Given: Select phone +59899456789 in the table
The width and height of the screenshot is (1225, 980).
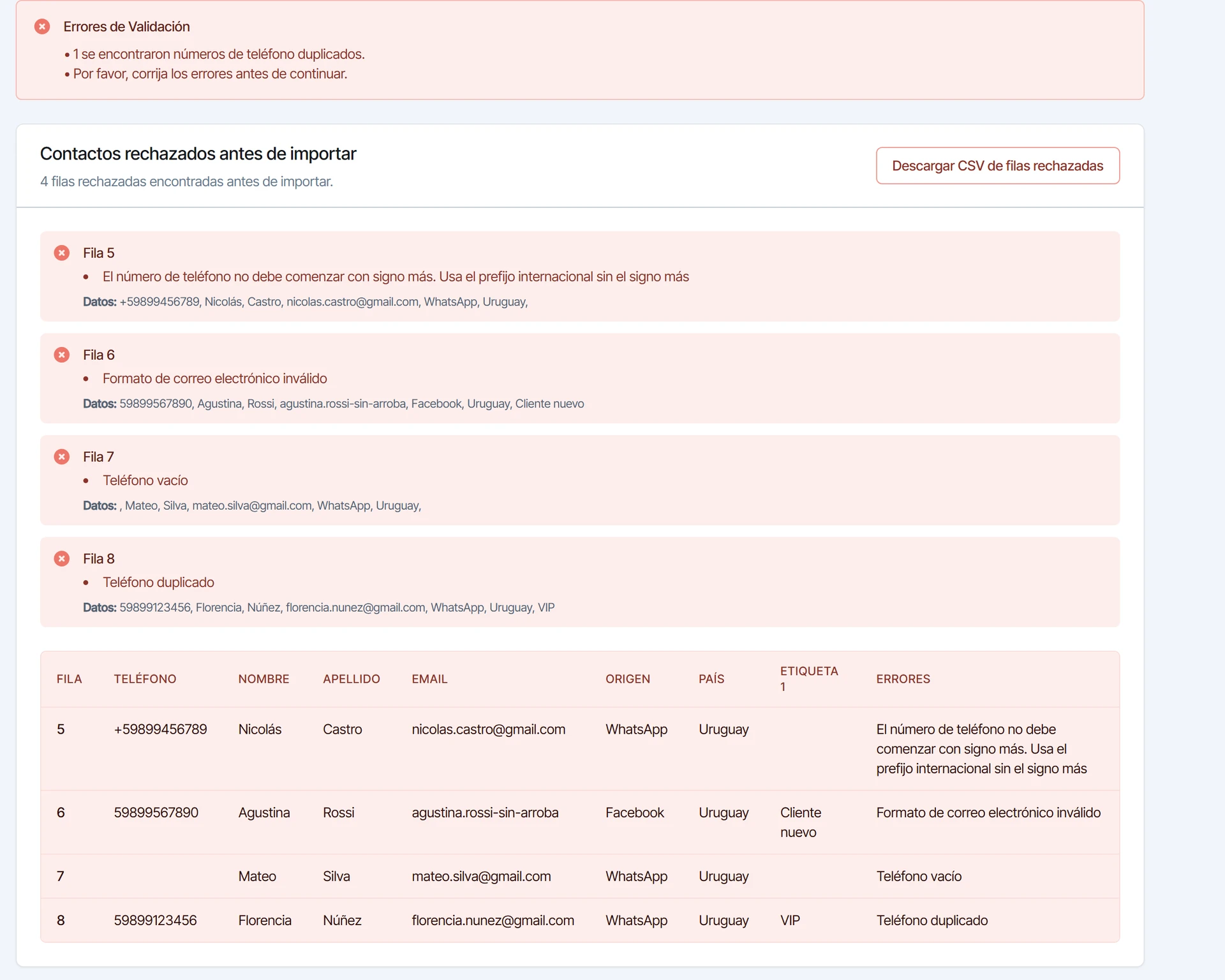Looking at the screenshot, I should [x=161, y=730].
